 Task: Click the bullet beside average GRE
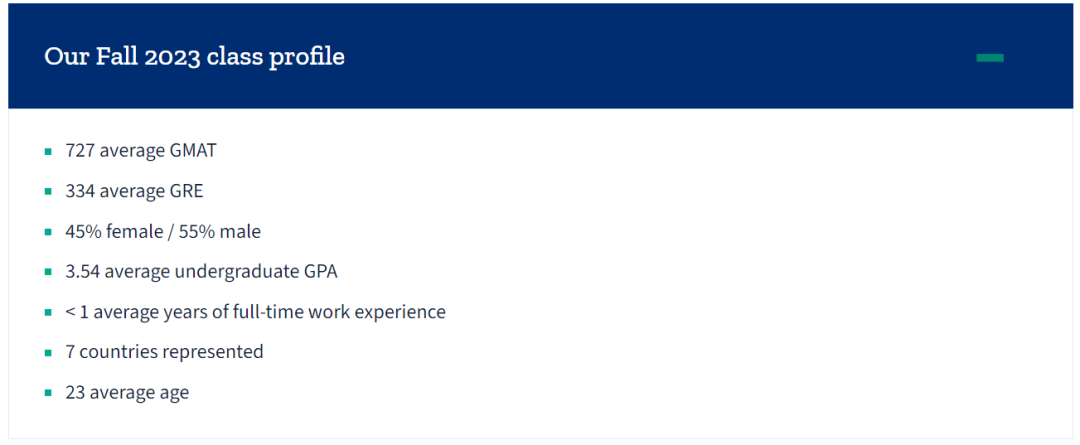(48, 192)
